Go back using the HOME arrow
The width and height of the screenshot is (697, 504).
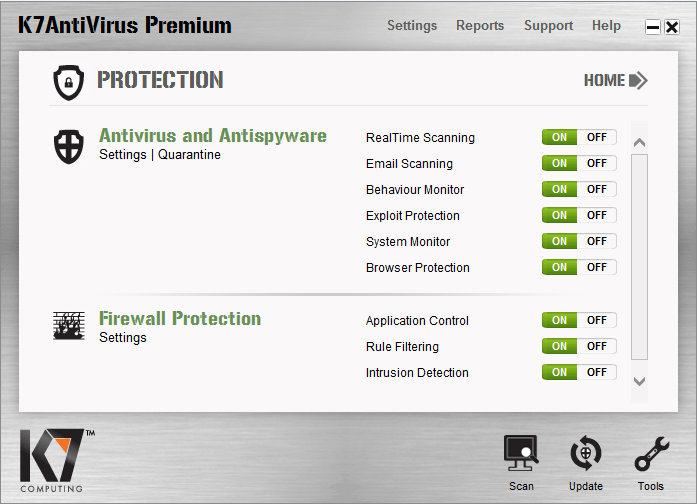616,80
